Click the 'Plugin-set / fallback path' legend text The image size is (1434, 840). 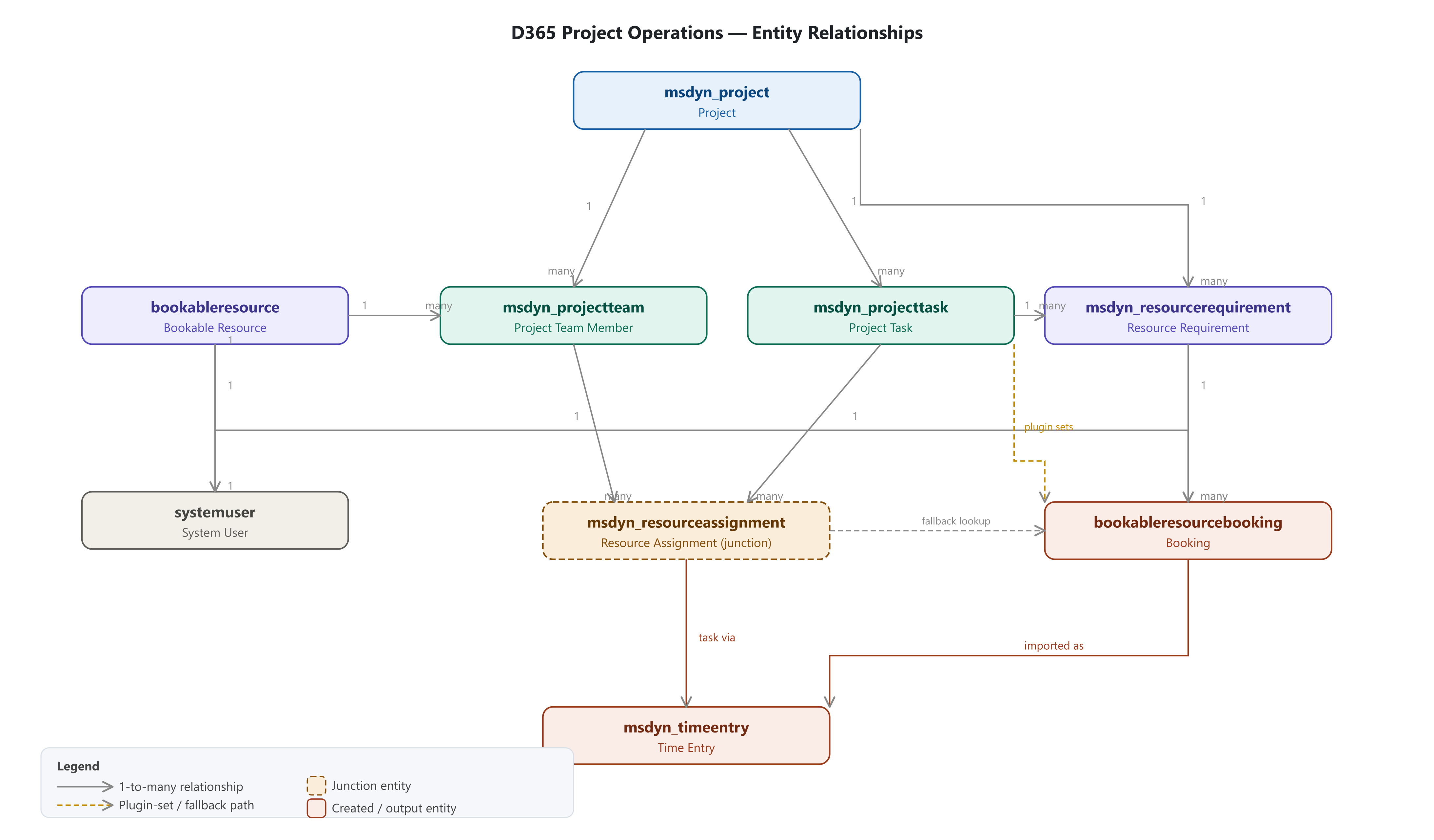tap(186, 805)
